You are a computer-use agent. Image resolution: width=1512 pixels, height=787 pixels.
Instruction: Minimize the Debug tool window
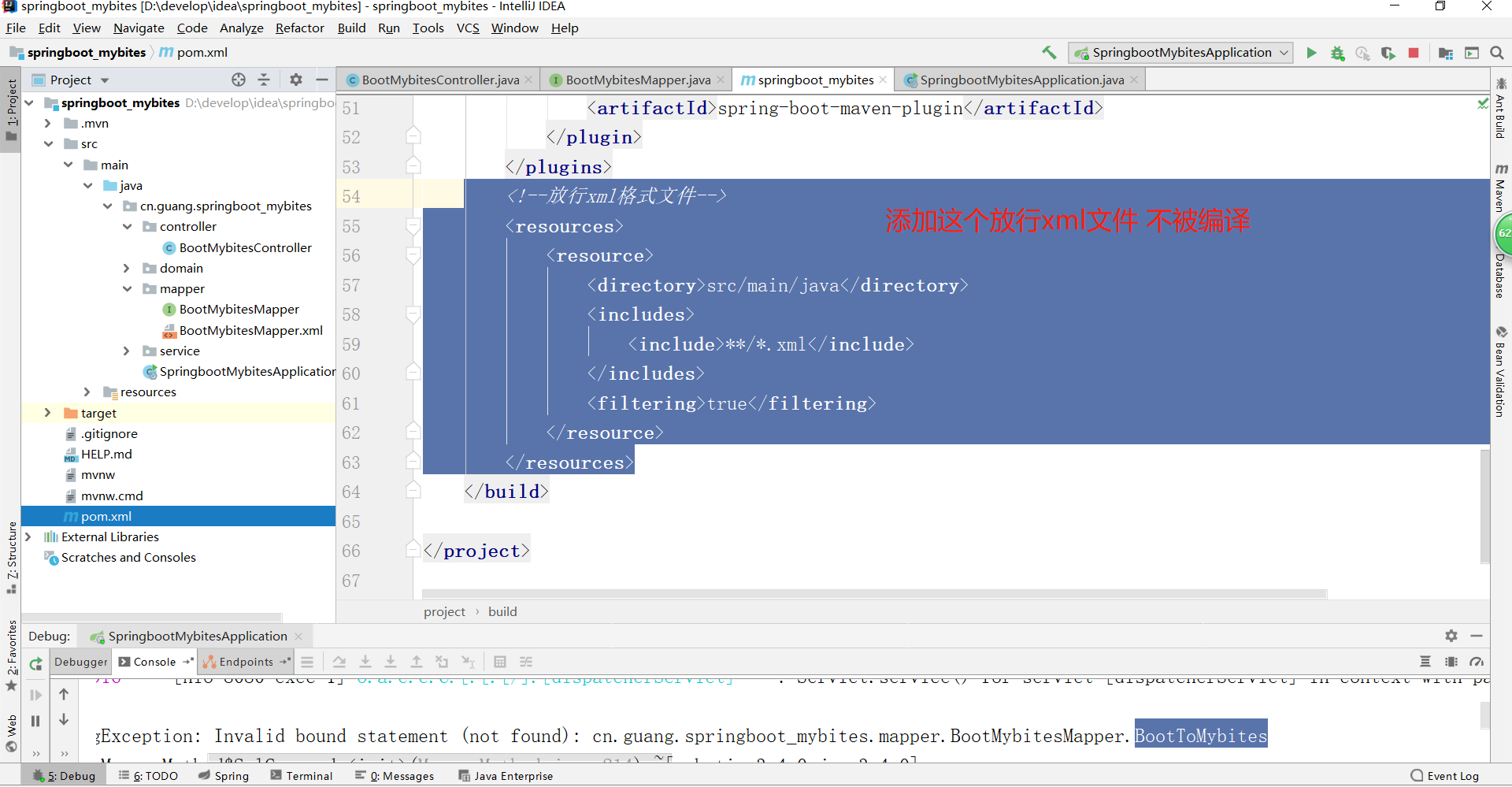click(x=1477, y=636)
